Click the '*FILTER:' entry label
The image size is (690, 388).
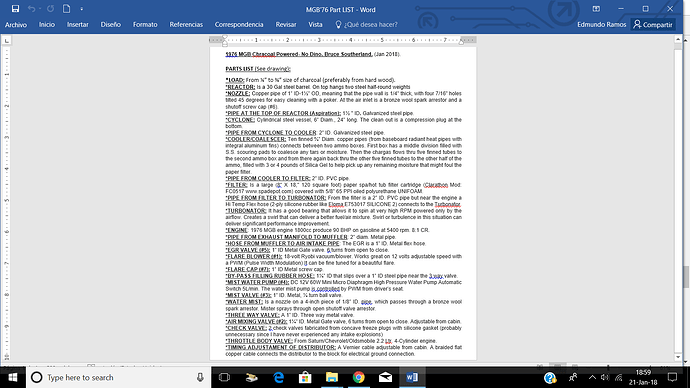coord(237,185)
